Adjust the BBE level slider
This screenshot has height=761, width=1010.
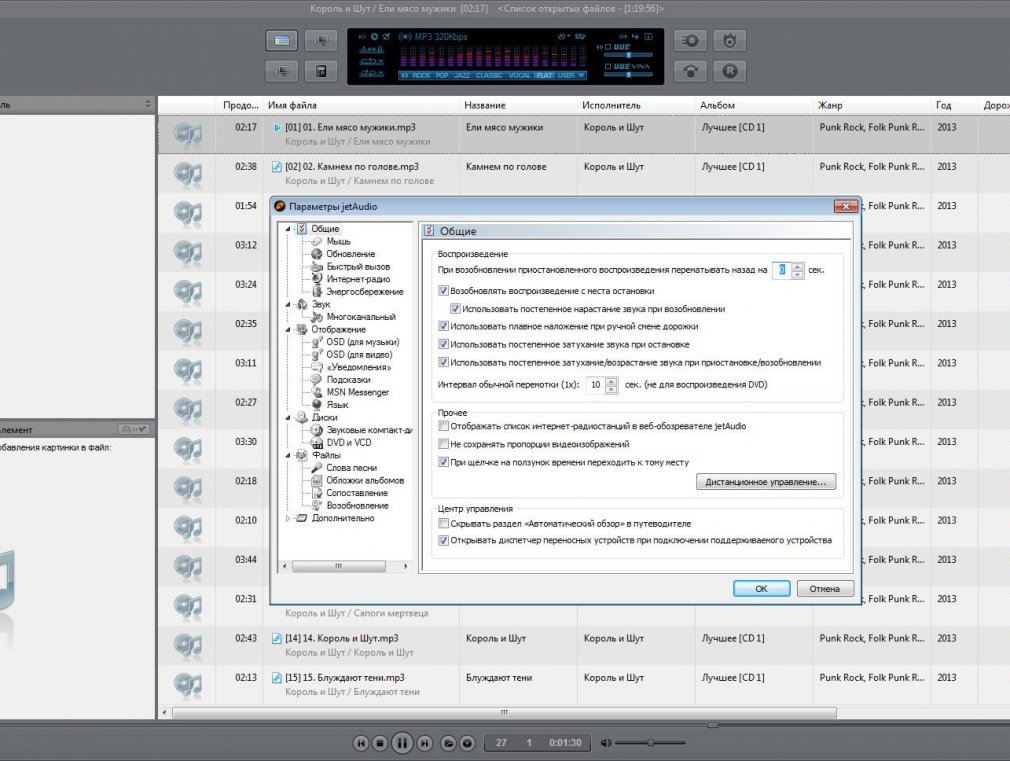coord(627,55)
